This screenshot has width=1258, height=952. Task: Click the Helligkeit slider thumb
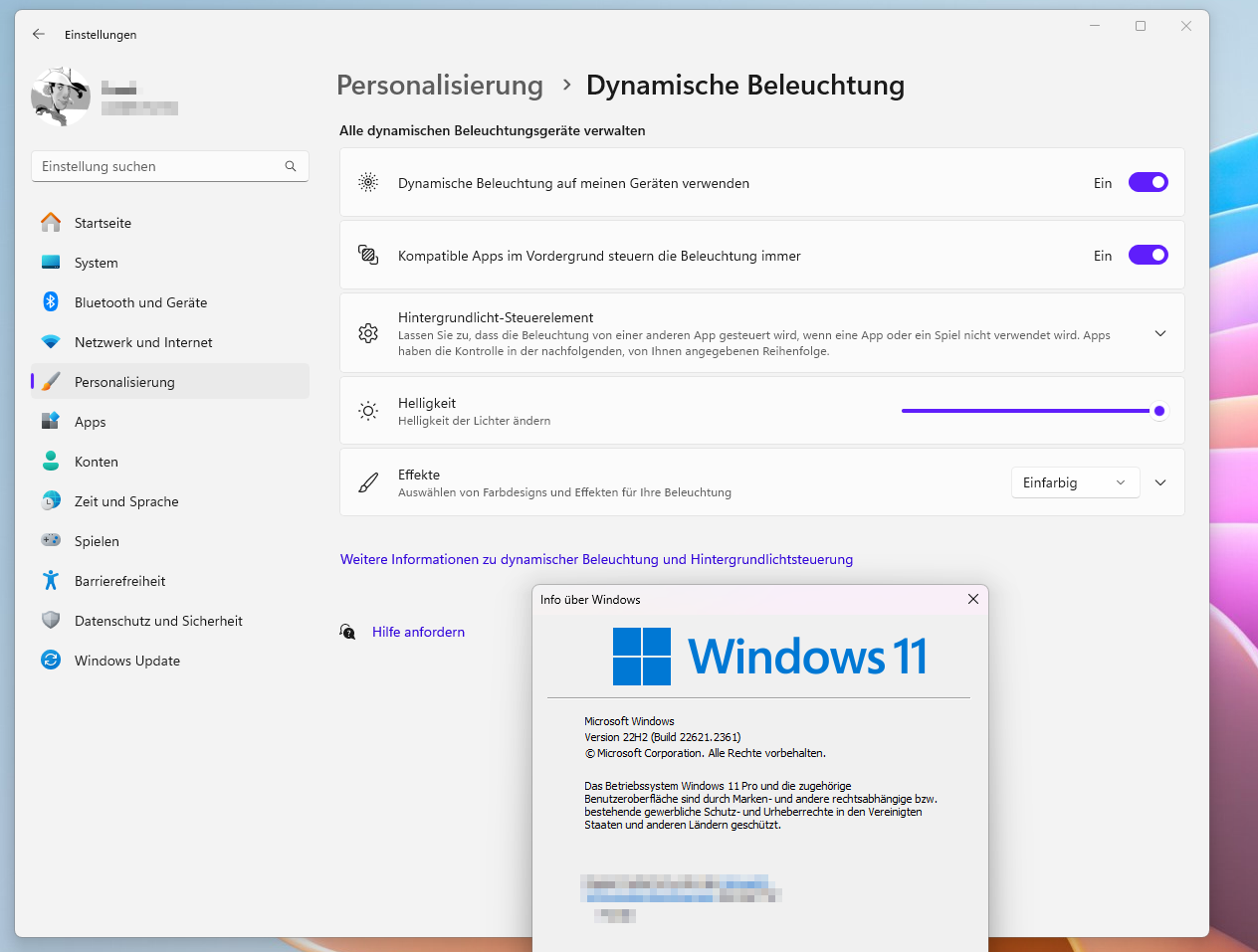point(1159,411)
